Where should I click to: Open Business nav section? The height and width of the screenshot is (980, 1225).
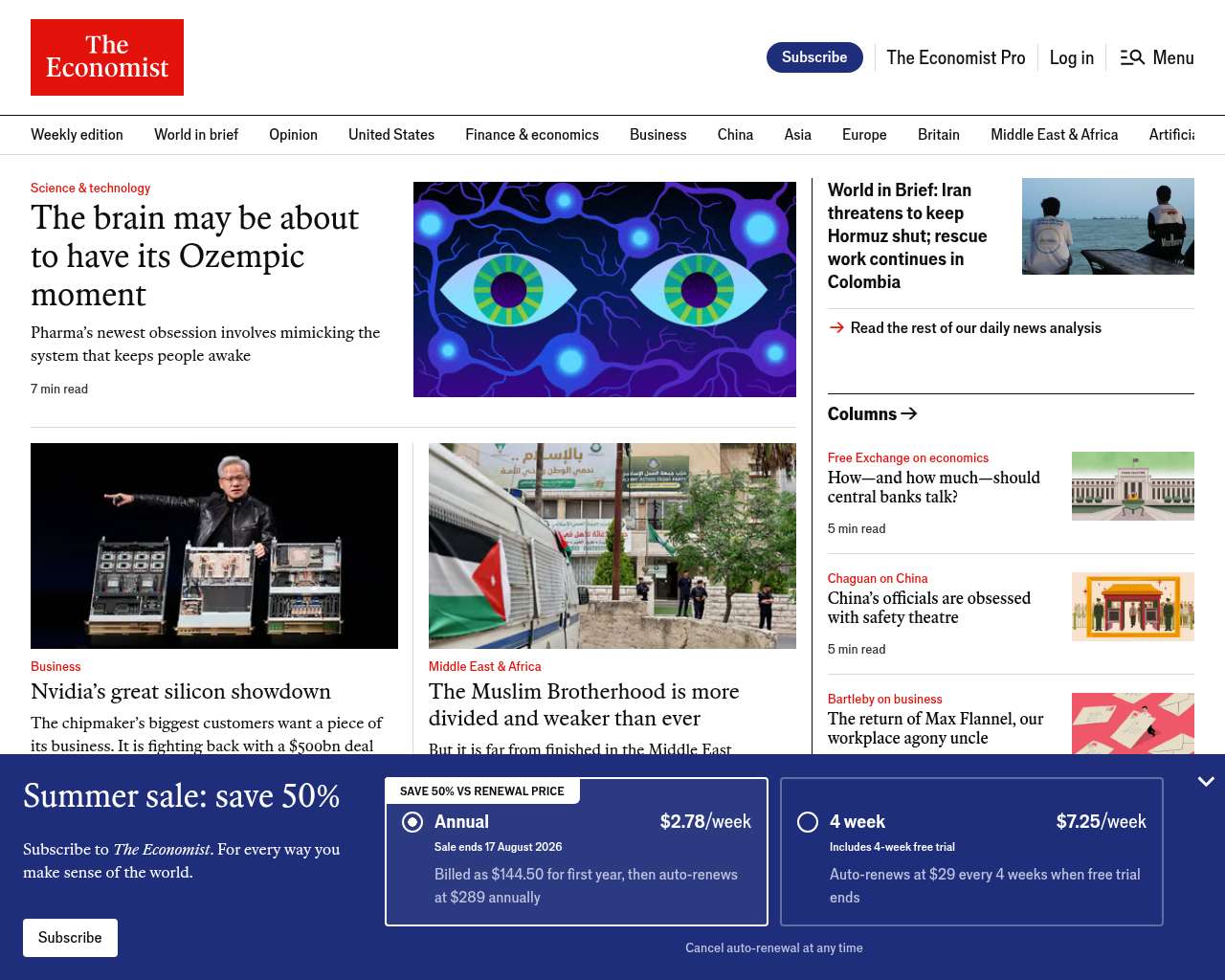[x=658, y=135]
